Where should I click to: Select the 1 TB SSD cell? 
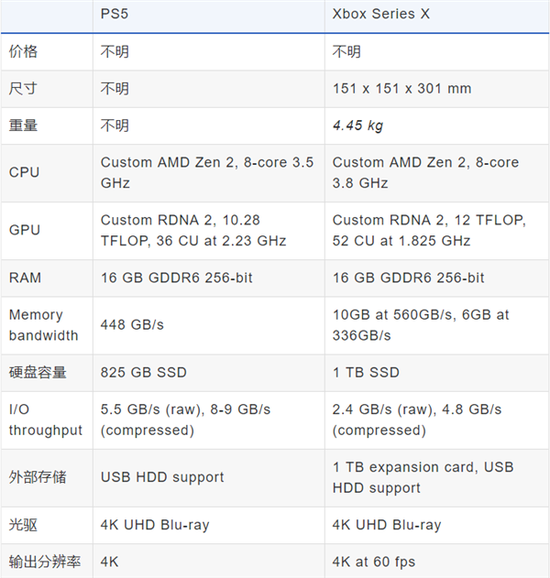coord(366,372)
